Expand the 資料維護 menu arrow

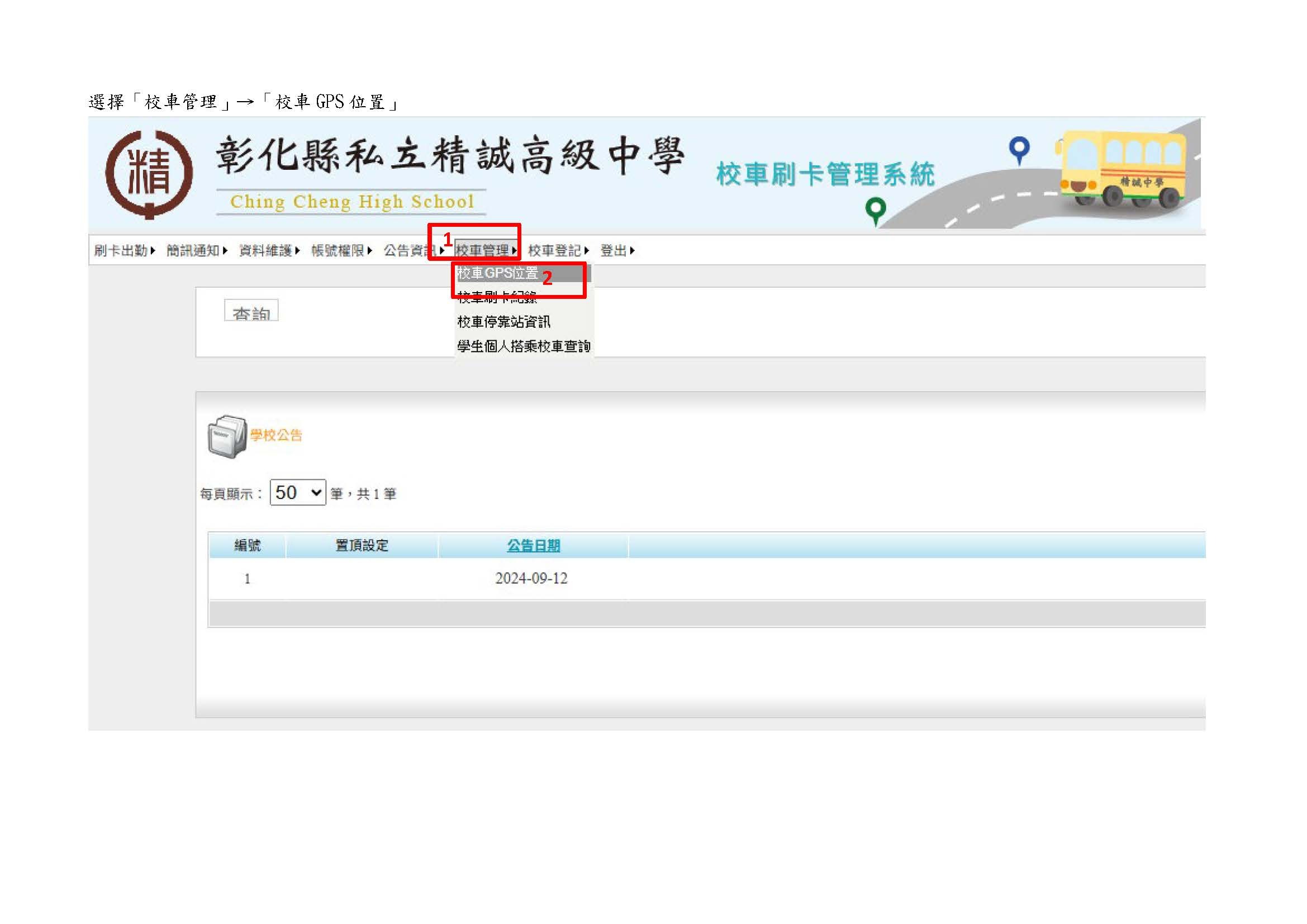coord(298,251)
